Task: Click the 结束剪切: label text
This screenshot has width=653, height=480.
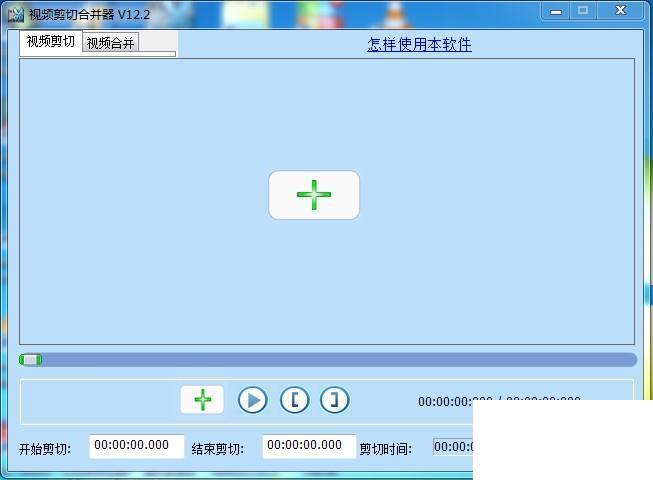Action: pos(218,449)
